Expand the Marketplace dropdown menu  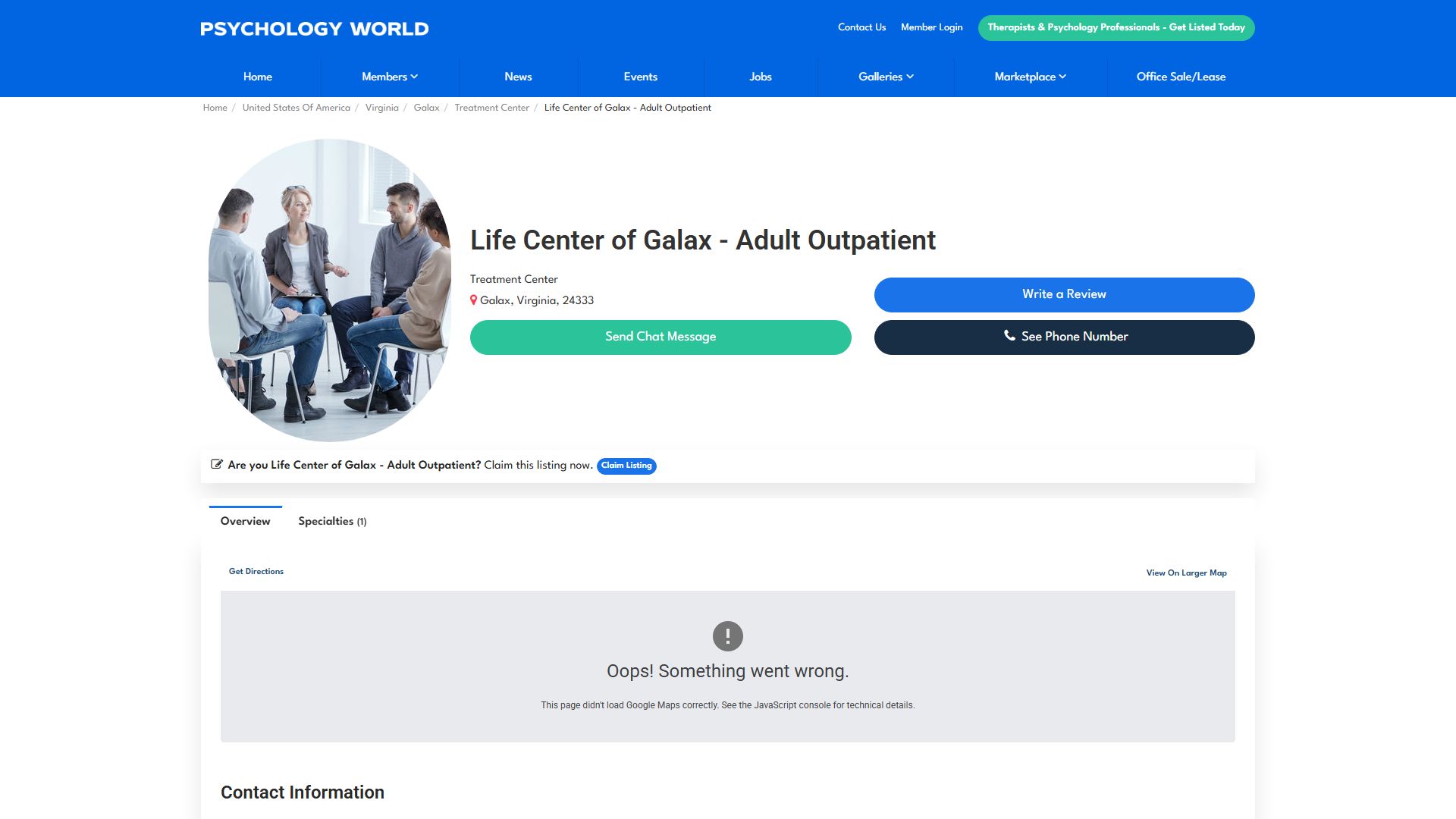1030,77
